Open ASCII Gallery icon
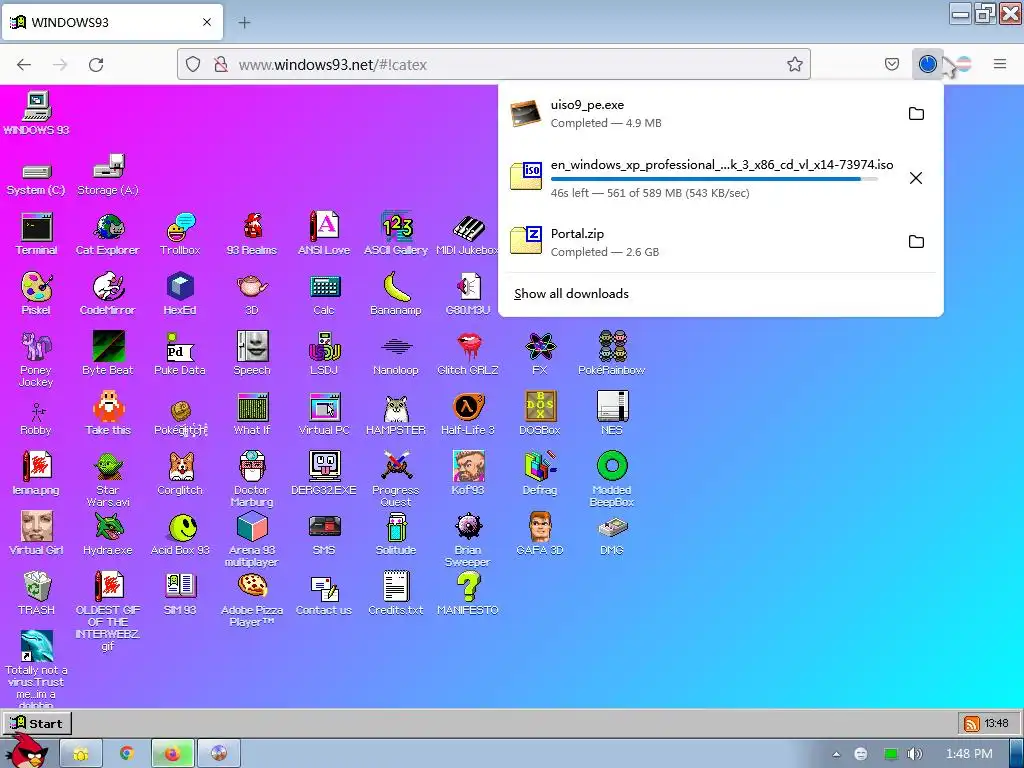This screenshot has width=1024, height=768. (x=396, y=233)
